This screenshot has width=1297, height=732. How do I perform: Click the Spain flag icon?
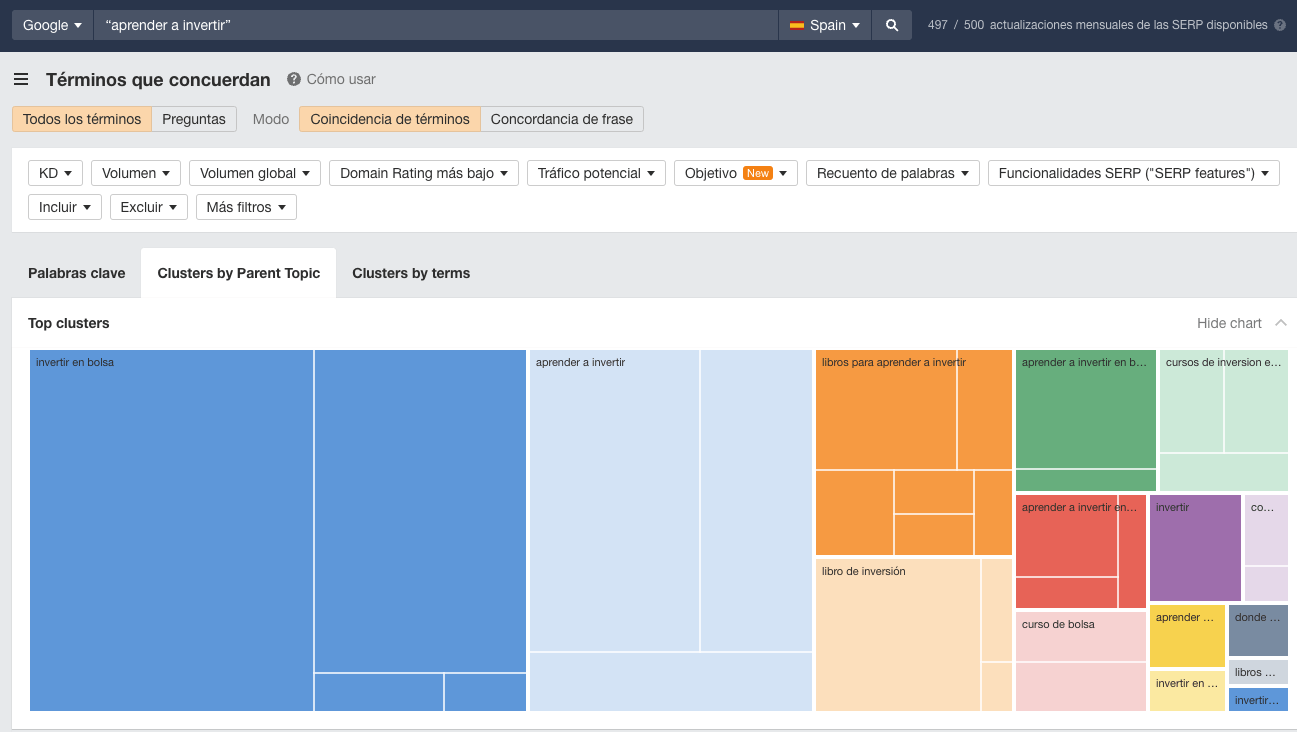coord(796,24)
